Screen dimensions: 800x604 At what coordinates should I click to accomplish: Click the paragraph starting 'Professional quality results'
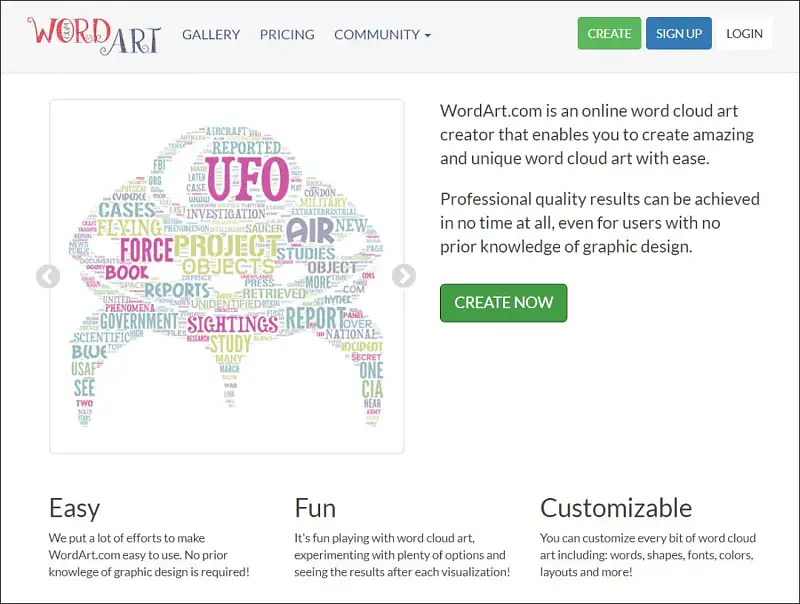pyautogui.click(x=600, y=223)
